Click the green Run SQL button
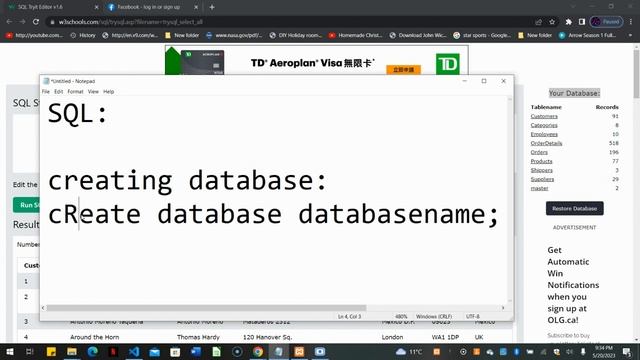This screenshot has height=360, width=640. click(27, 205)
